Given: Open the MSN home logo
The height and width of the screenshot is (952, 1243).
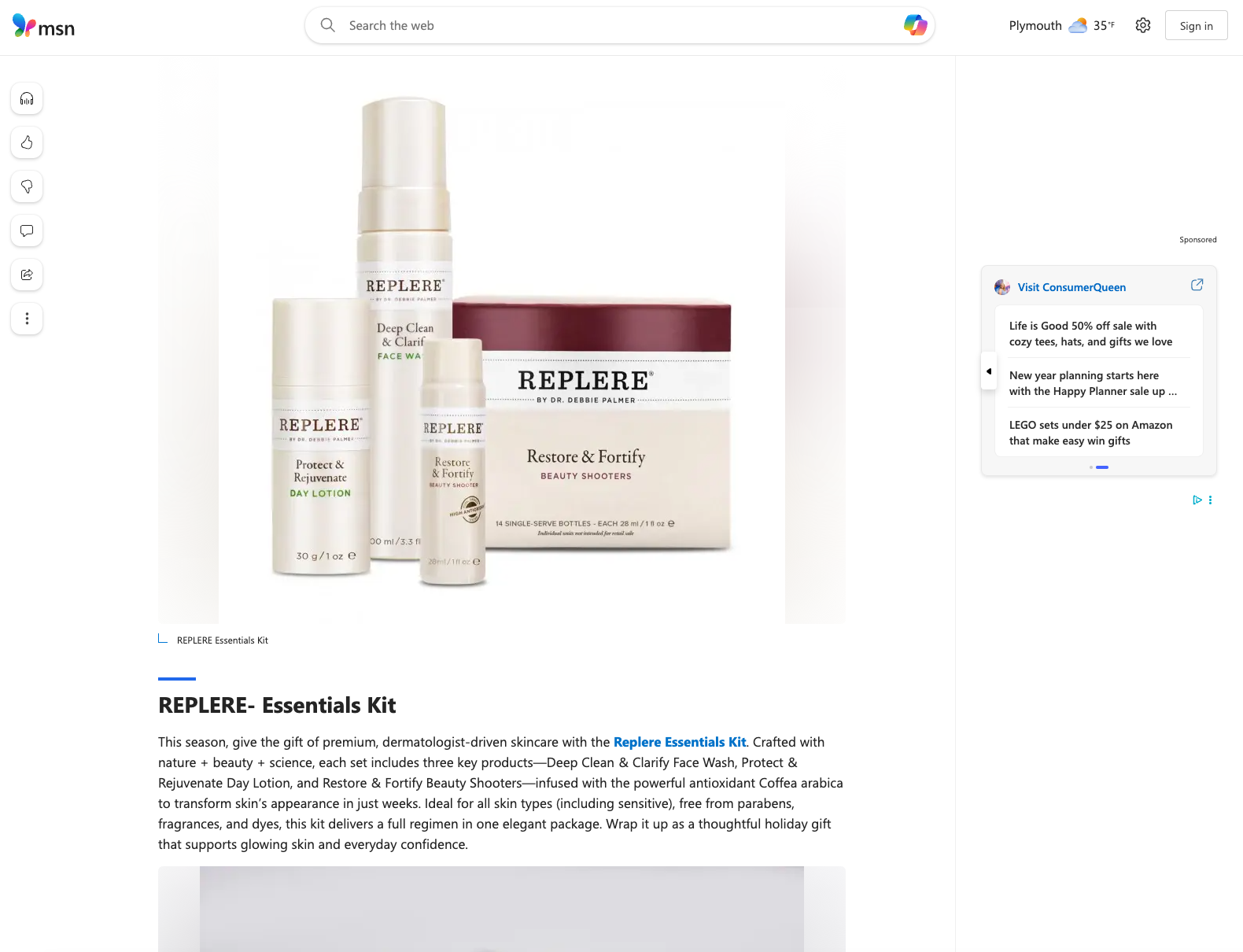Looking at the screenshot, I should 43,27.
